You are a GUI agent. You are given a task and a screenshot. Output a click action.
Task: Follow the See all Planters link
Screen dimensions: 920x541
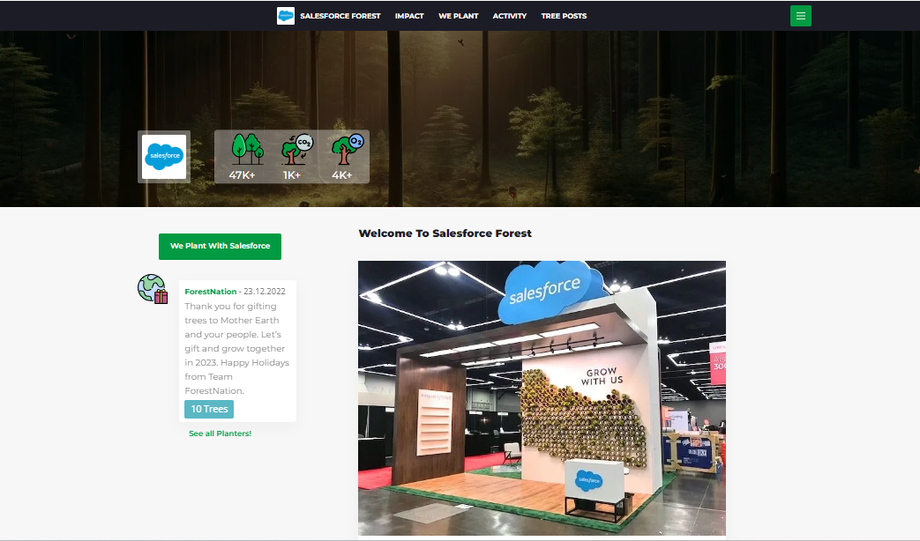[x=220, y=434]
